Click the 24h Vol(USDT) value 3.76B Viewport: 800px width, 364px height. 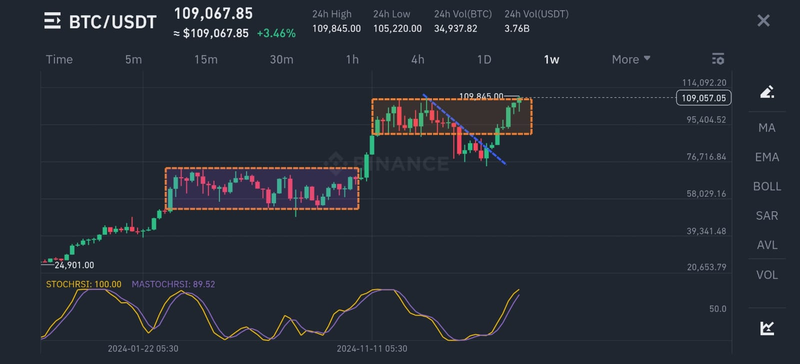tap(517, 29)
